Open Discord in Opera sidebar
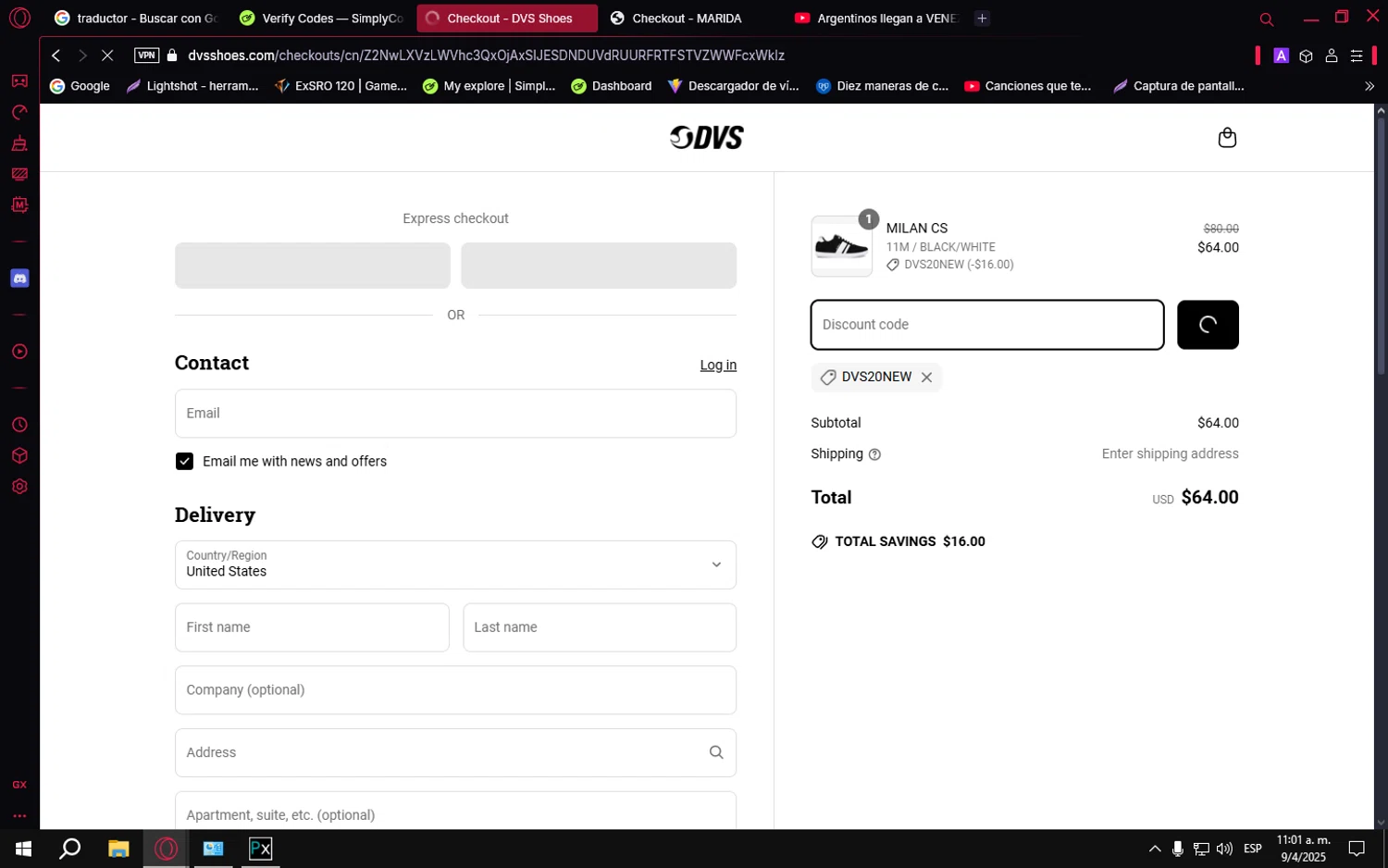This screenshot has width=1388, height=868. click(x=19, y=279)
